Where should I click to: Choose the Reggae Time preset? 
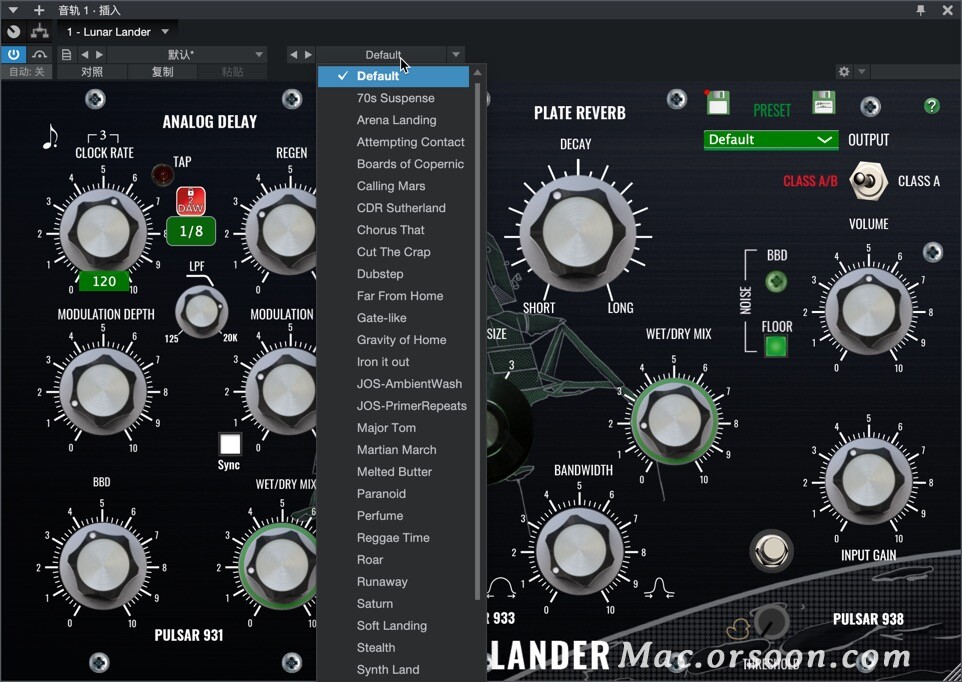[x=393, y=538]
